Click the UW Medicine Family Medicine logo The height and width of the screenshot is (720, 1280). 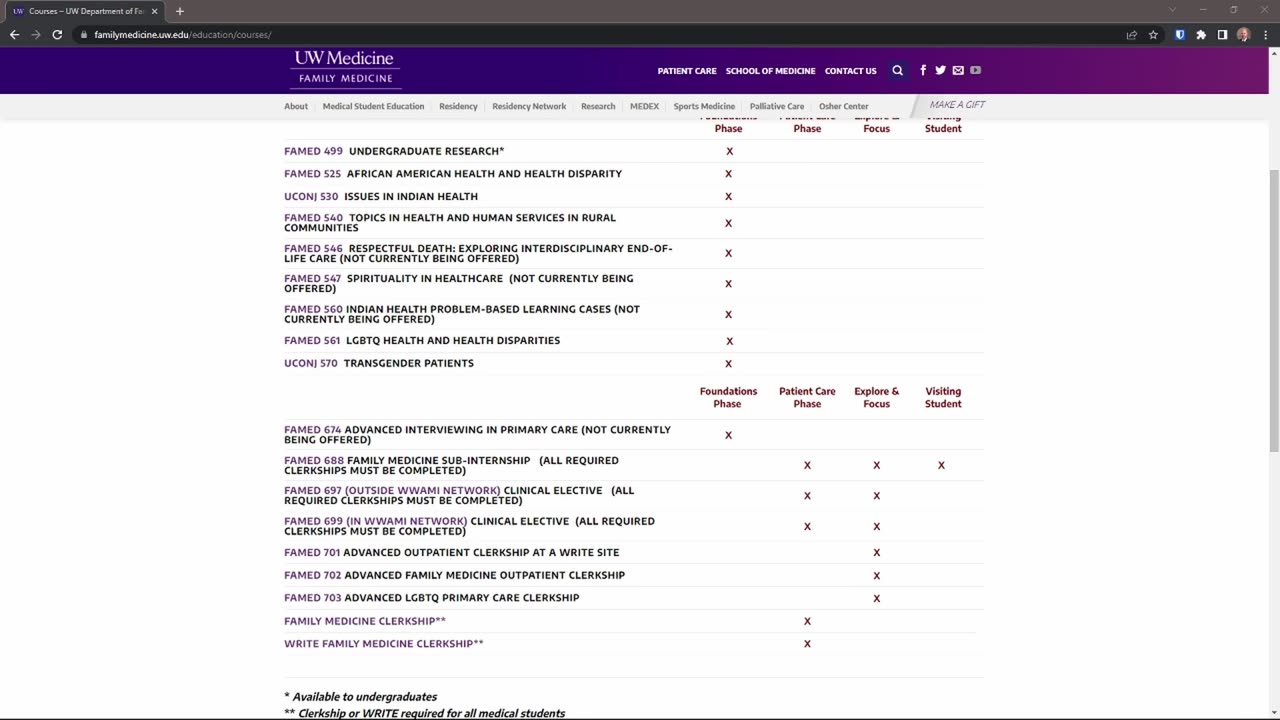coord(345,68)
